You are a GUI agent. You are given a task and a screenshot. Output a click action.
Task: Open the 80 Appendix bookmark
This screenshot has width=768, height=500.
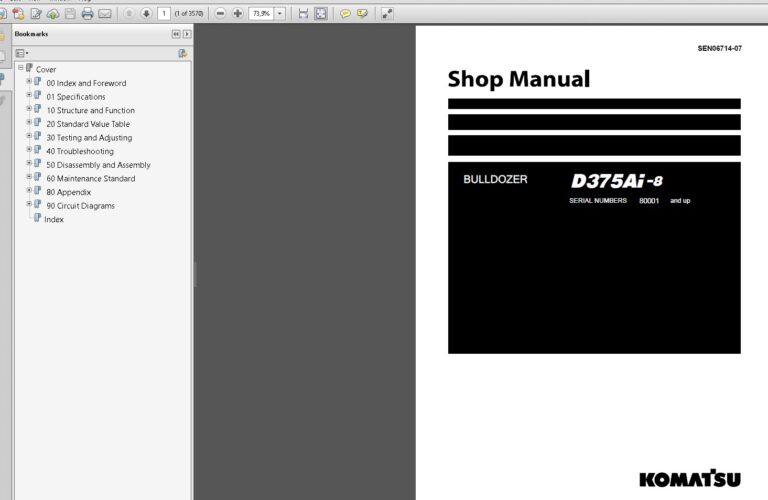click(x=69, y=192)
